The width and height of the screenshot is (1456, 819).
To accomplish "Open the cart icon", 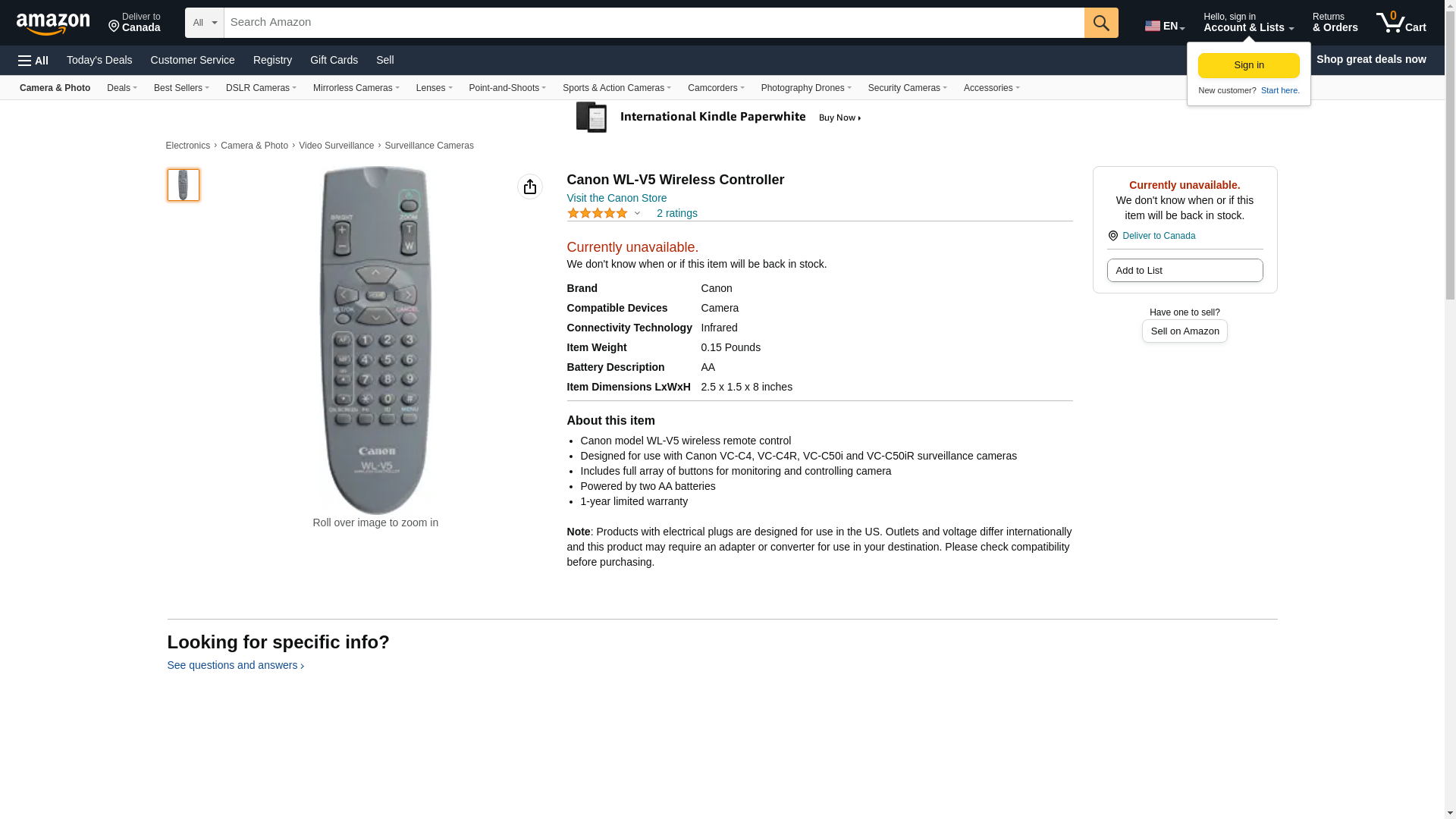I will click(x=1401, y=23).
